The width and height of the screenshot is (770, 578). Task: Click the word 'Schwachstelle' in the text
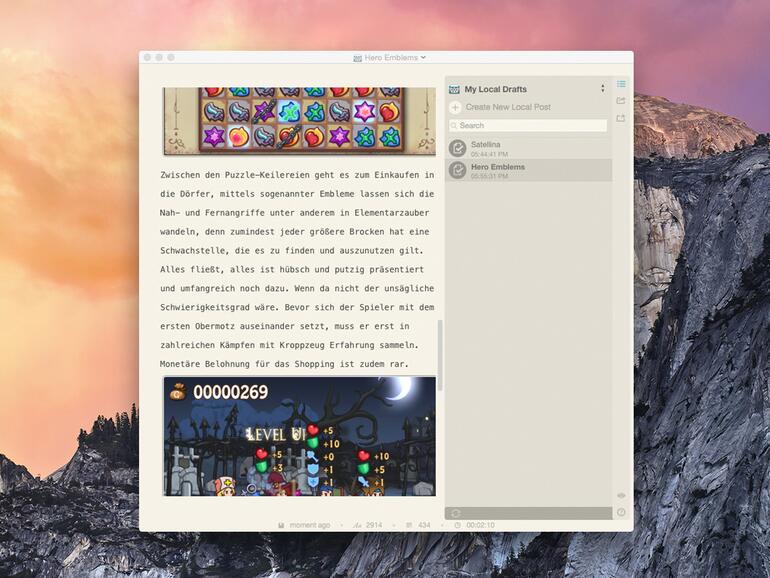192,250
